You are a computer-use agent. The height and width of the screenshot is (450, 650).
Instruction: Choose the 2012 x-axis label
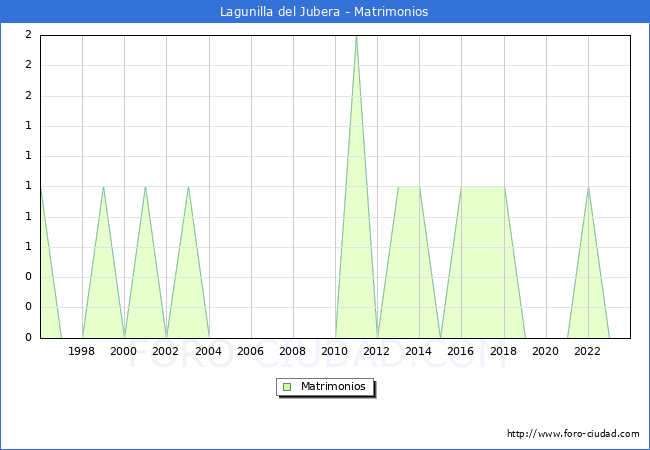pyautogui.click(x=377, y=351)
